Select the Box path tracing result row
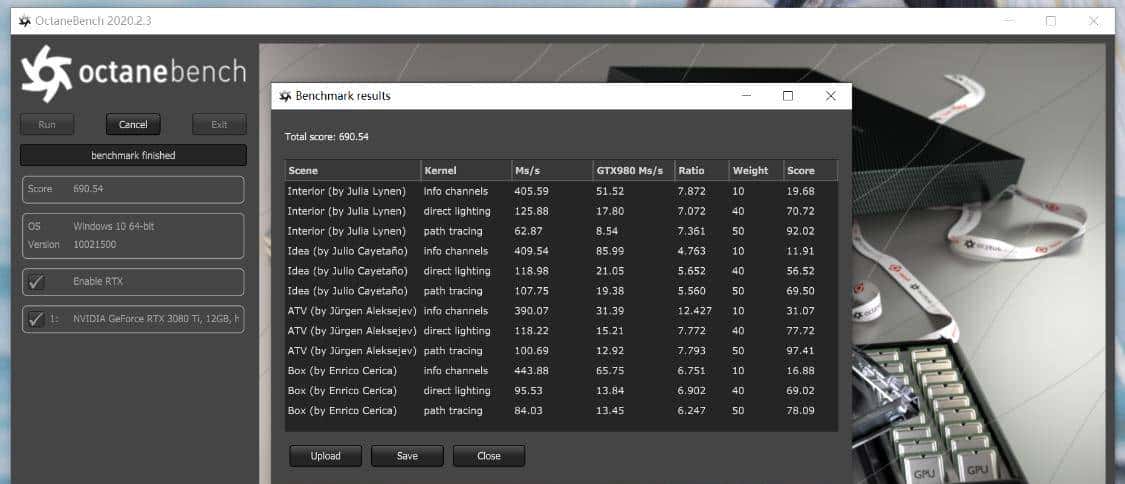Screen dimensions: 1125x484 point(560,411)
